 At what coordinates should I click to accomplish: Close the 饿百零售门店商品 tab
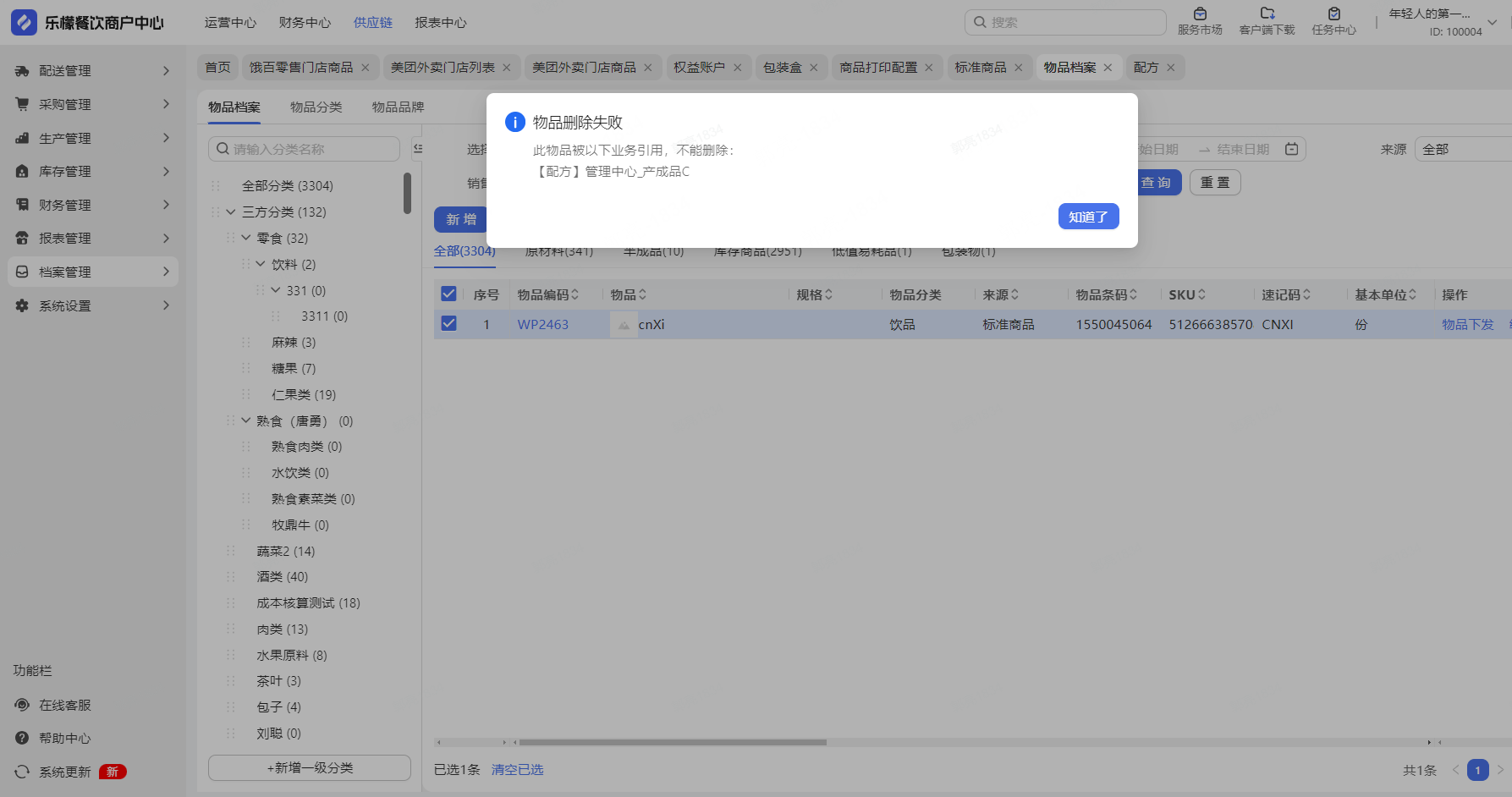click(x=366, y=68)
